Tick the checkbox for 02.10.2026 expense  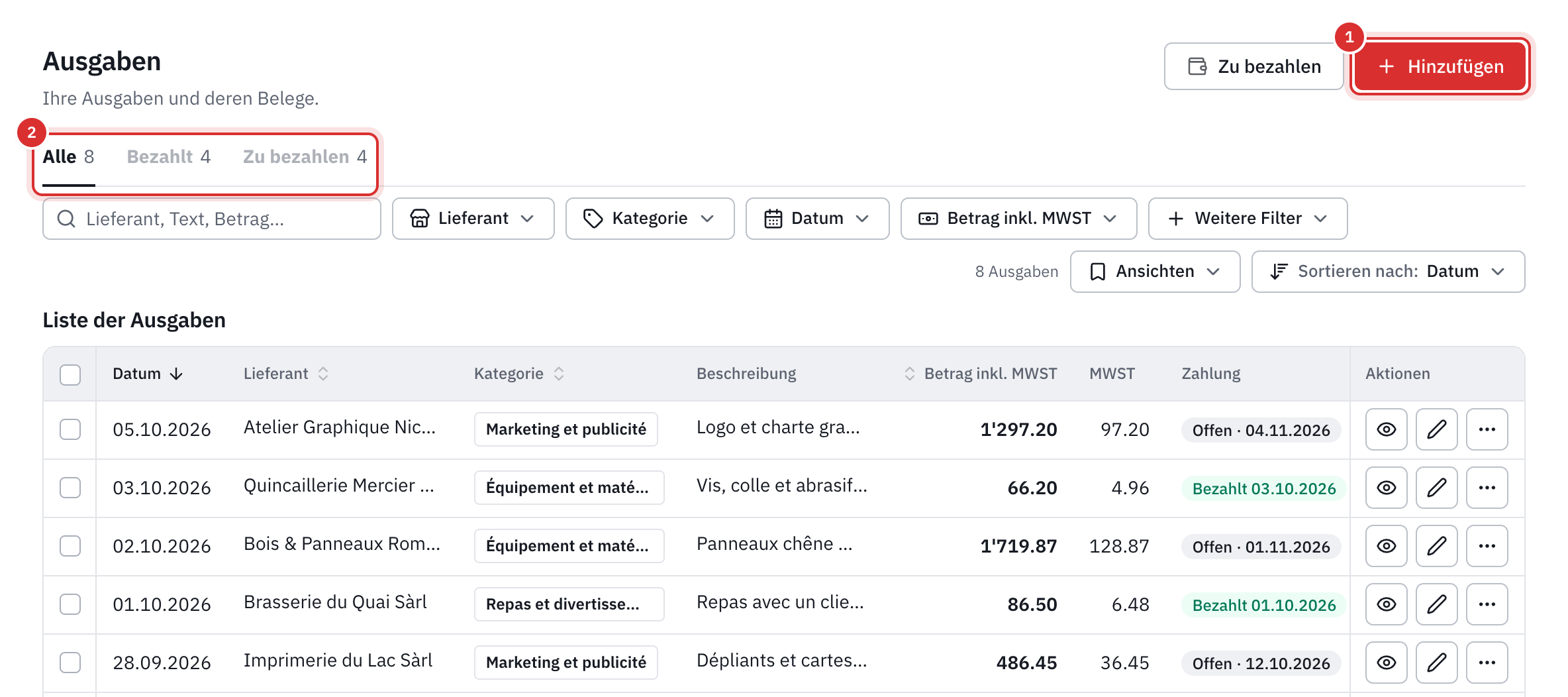[x=70, y=546]
